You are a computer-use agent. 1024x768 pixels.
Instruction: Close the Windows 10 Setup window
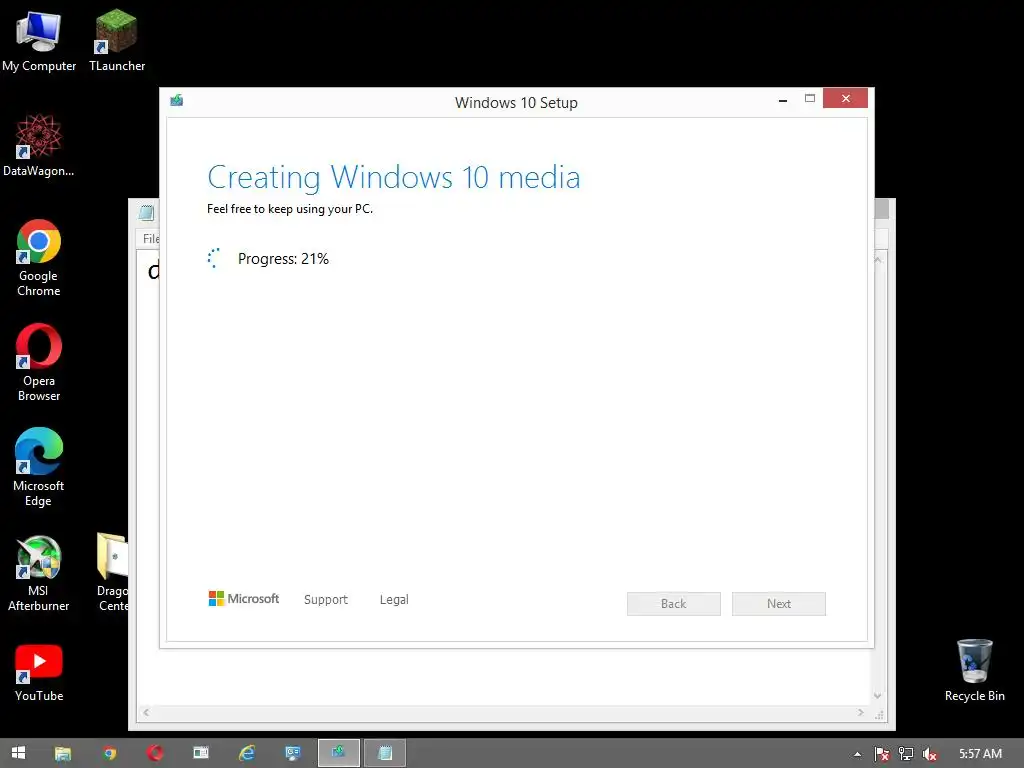pos(845,98)
